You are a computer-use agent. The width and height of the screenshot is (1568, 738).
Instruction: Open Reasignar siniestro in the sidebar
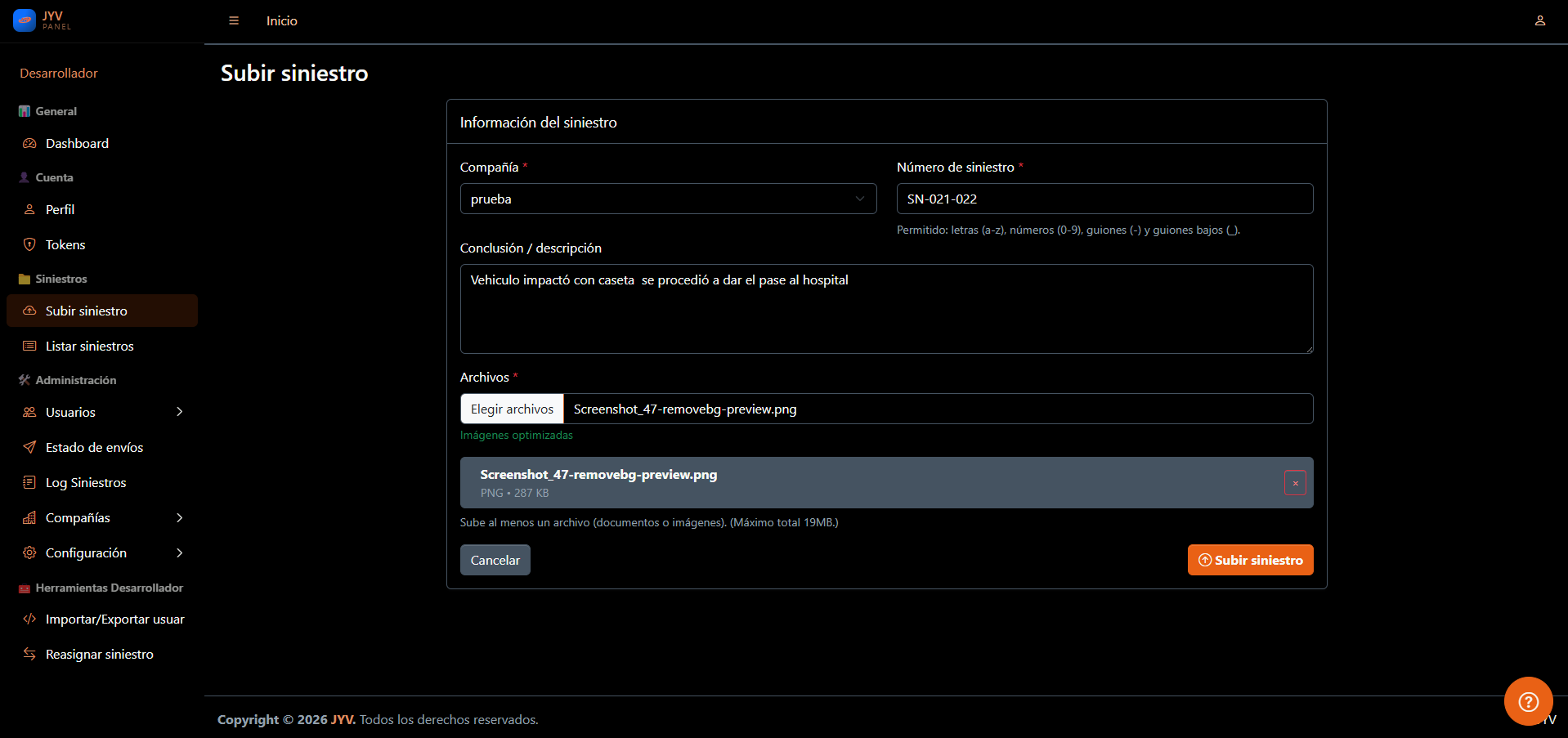pos(99,654)
